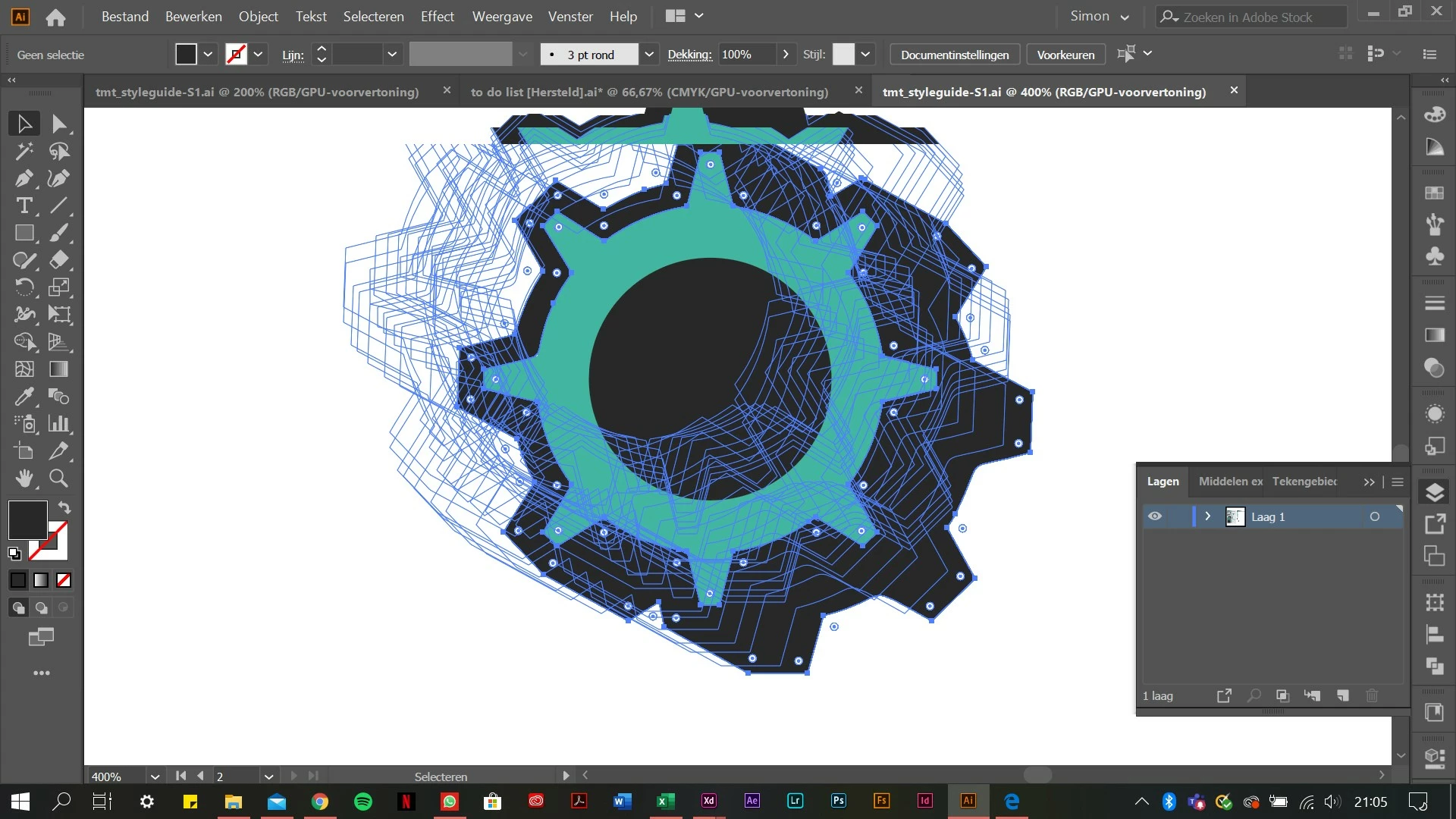Set paint mode to None

point(64,580)
